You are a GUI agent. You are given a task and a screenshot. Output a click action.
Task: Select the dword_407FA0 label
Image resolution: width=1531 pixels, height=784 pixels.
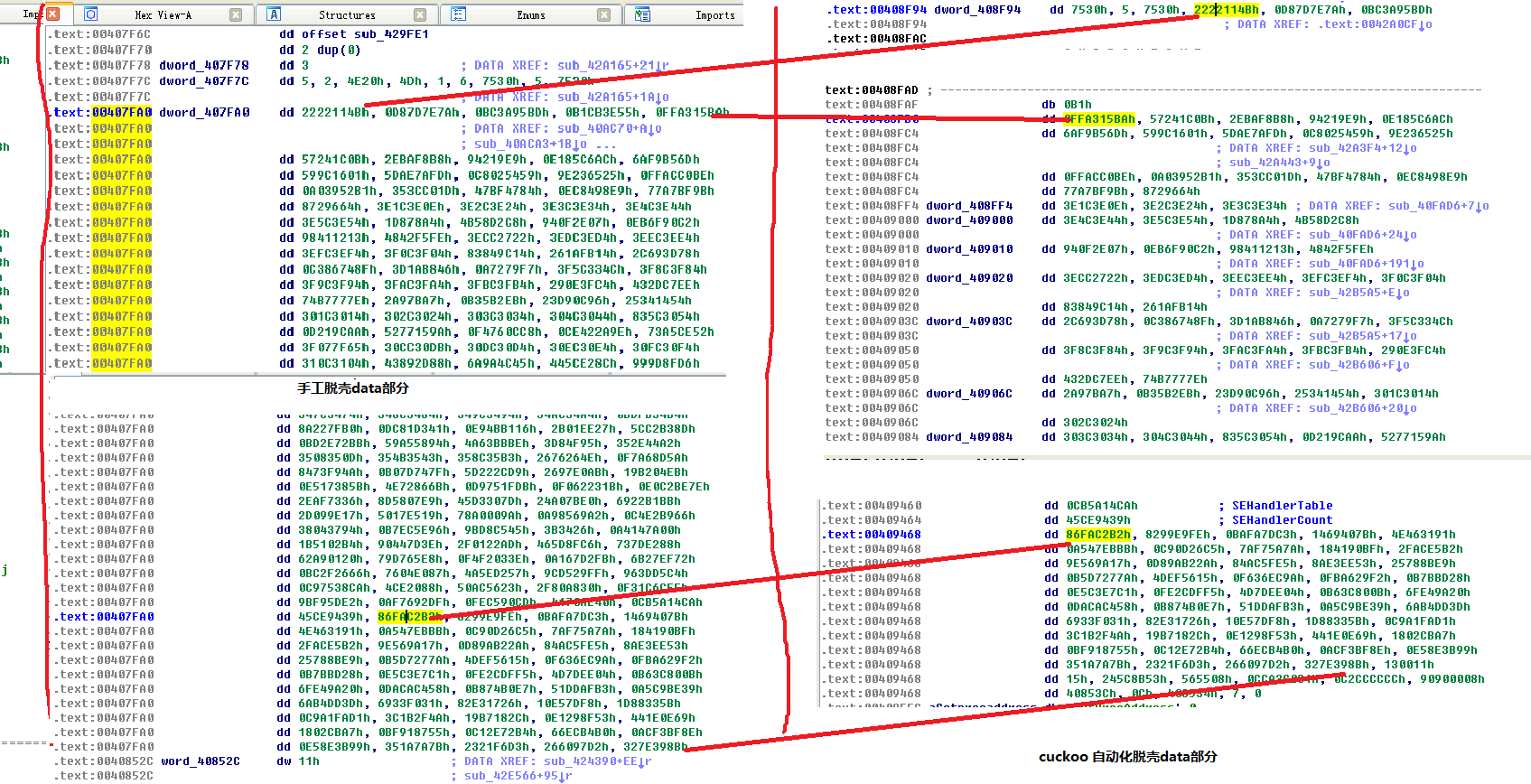pos(203,113)
